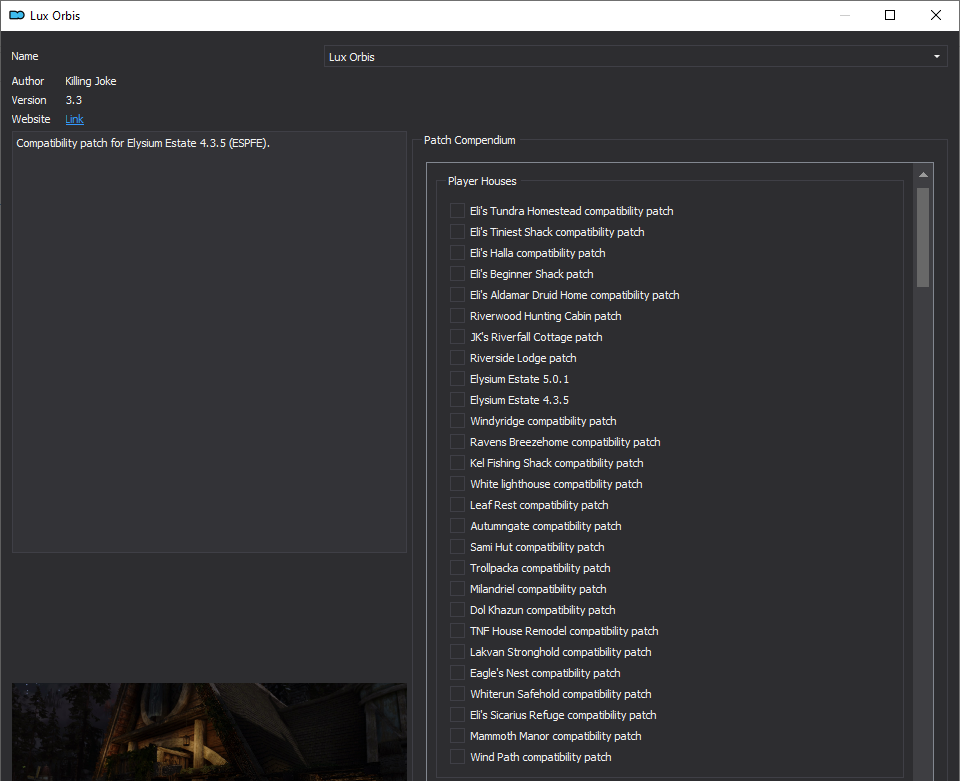Tick Eli's Tiniest Shack compatibility patch checkbox
Screen dimensions: 960x781
tap(457, 231)
